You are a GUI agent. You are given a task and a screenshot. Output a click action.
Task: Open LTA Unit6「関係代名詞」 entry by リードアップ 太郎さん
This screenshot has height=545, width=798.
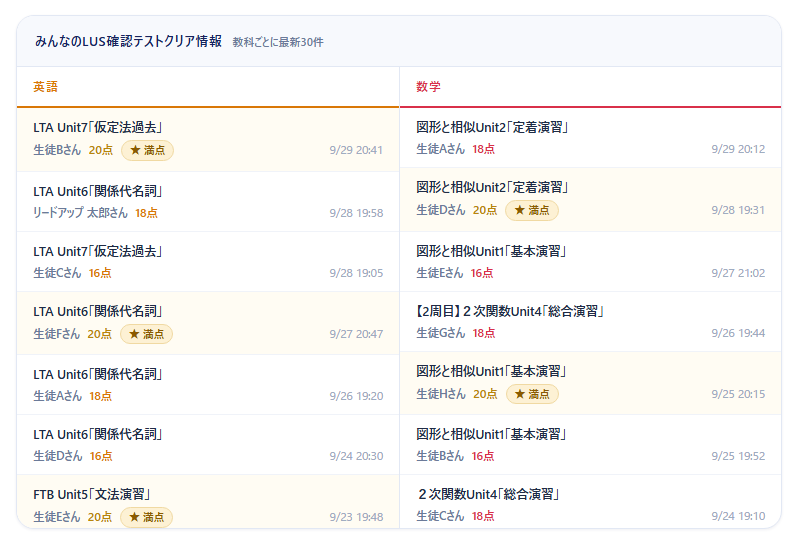click(208, 202)
